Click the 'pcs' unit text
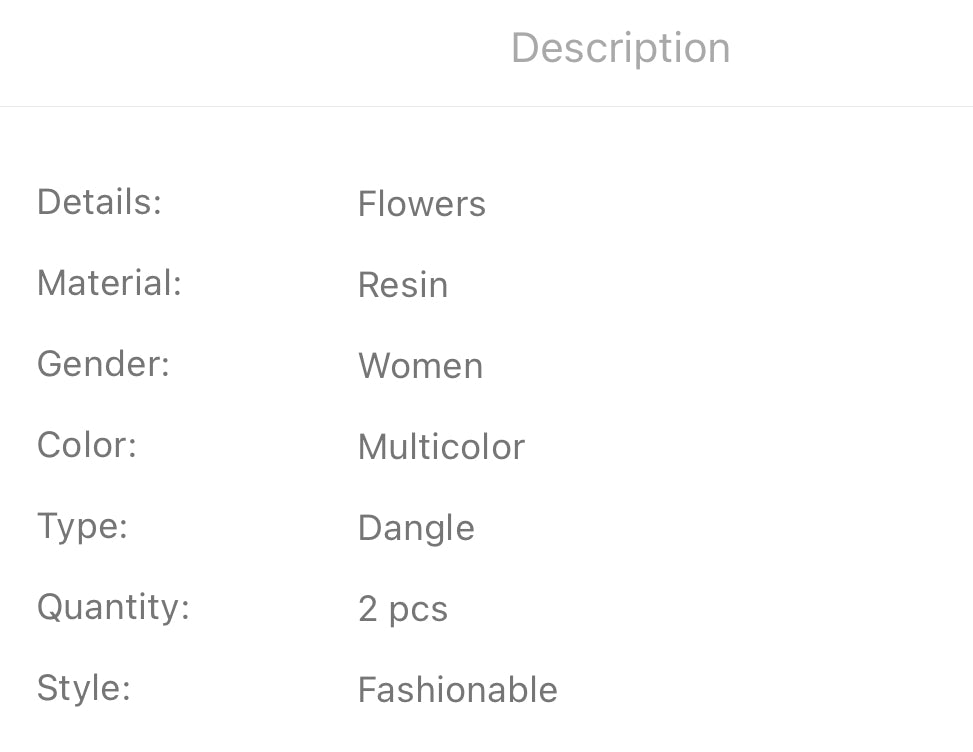 (418, 611)
